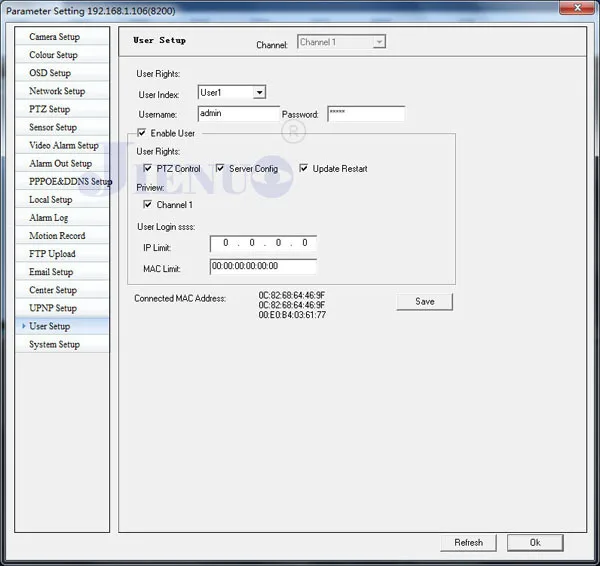Focus the Username text field
600x566 pixels.
(x=239, y=114)
